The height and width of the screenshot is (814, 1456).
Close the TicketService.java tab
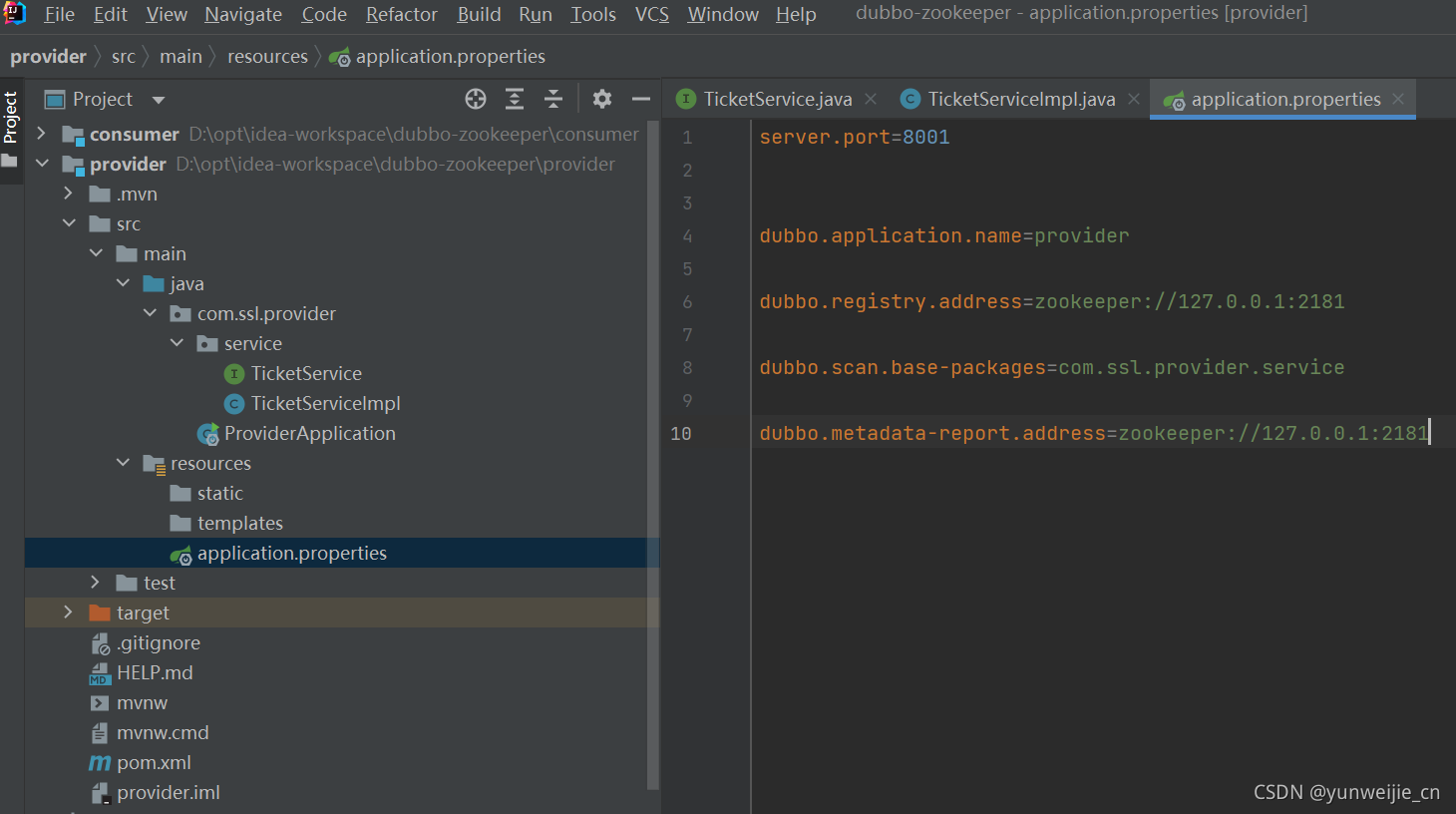coord(871,99)
